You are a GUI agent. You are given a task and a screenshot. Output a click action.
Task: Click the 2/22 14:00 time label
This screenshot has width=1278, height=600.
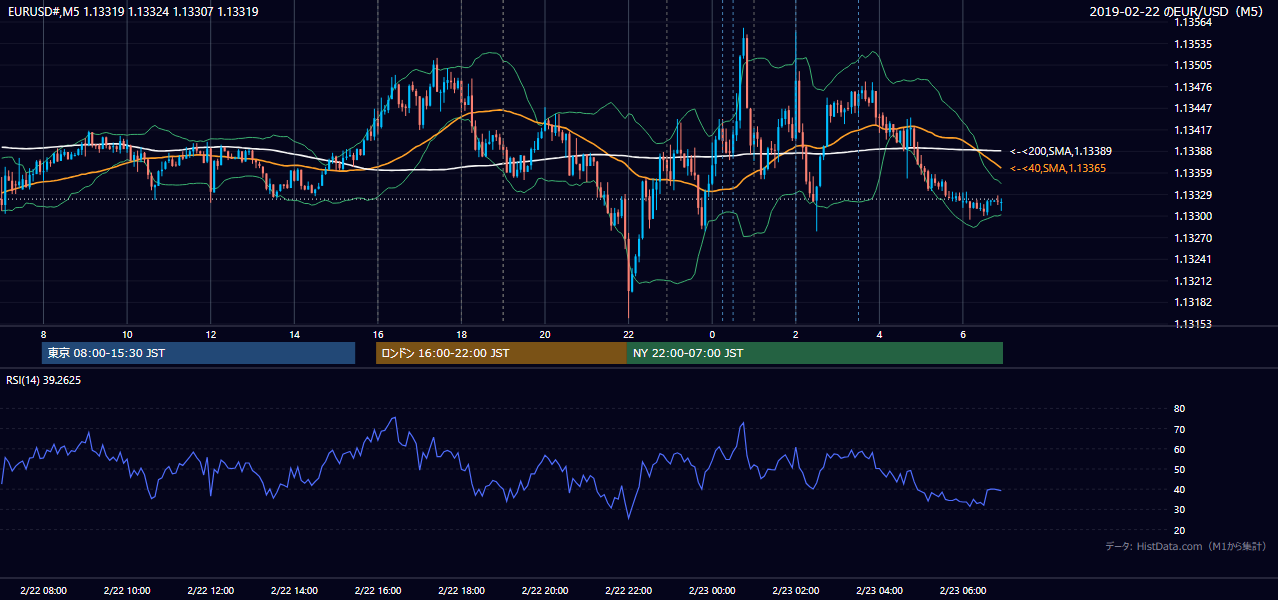point(294,591)
